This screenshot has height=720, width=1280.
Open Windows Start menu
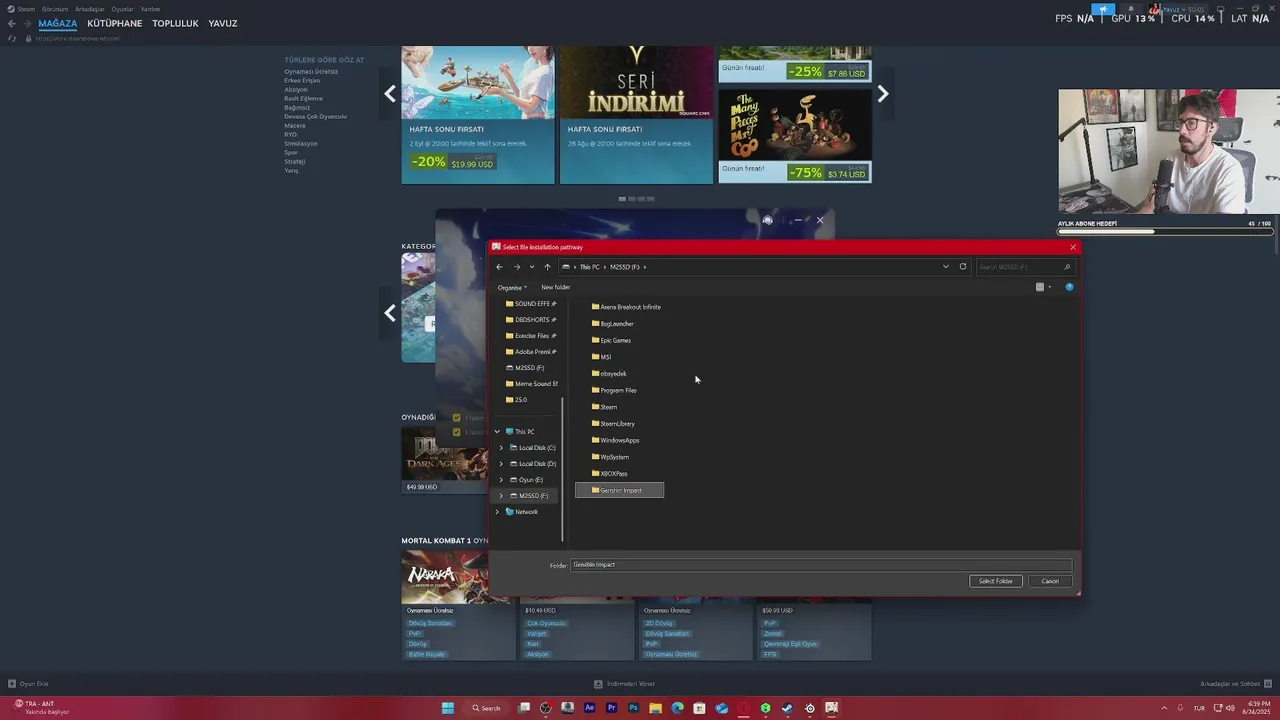pyautogui.click(x=448, y=708)
